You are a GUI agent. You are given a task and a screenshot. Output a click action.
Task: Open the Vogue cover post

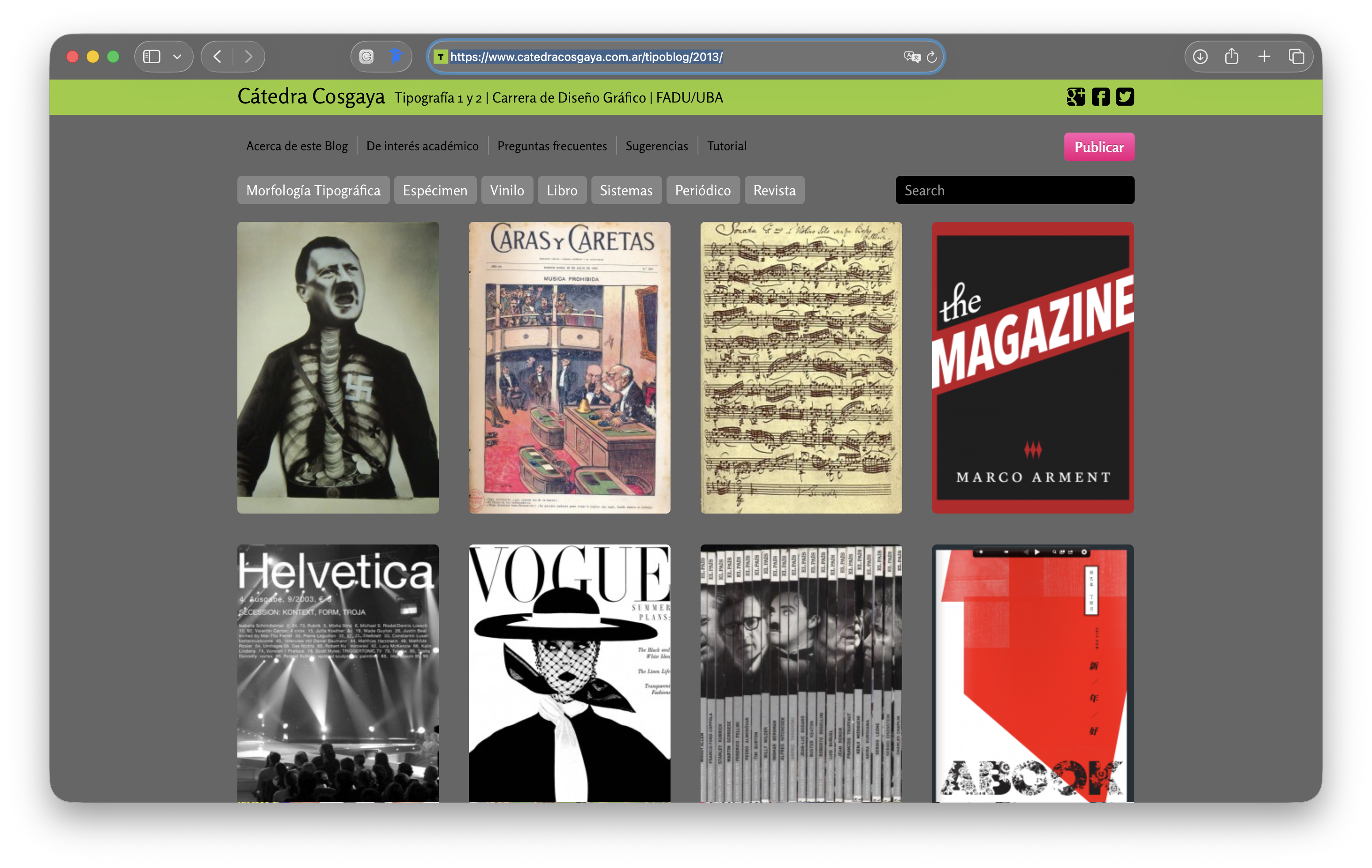pyautogui.click(x=570, y=673)
